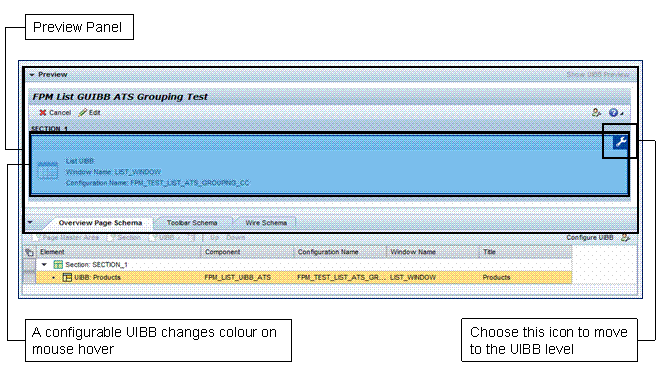Click the Configuration Name column header
The width and height of the screenshot is (662, 374).
tap(340, 252)
